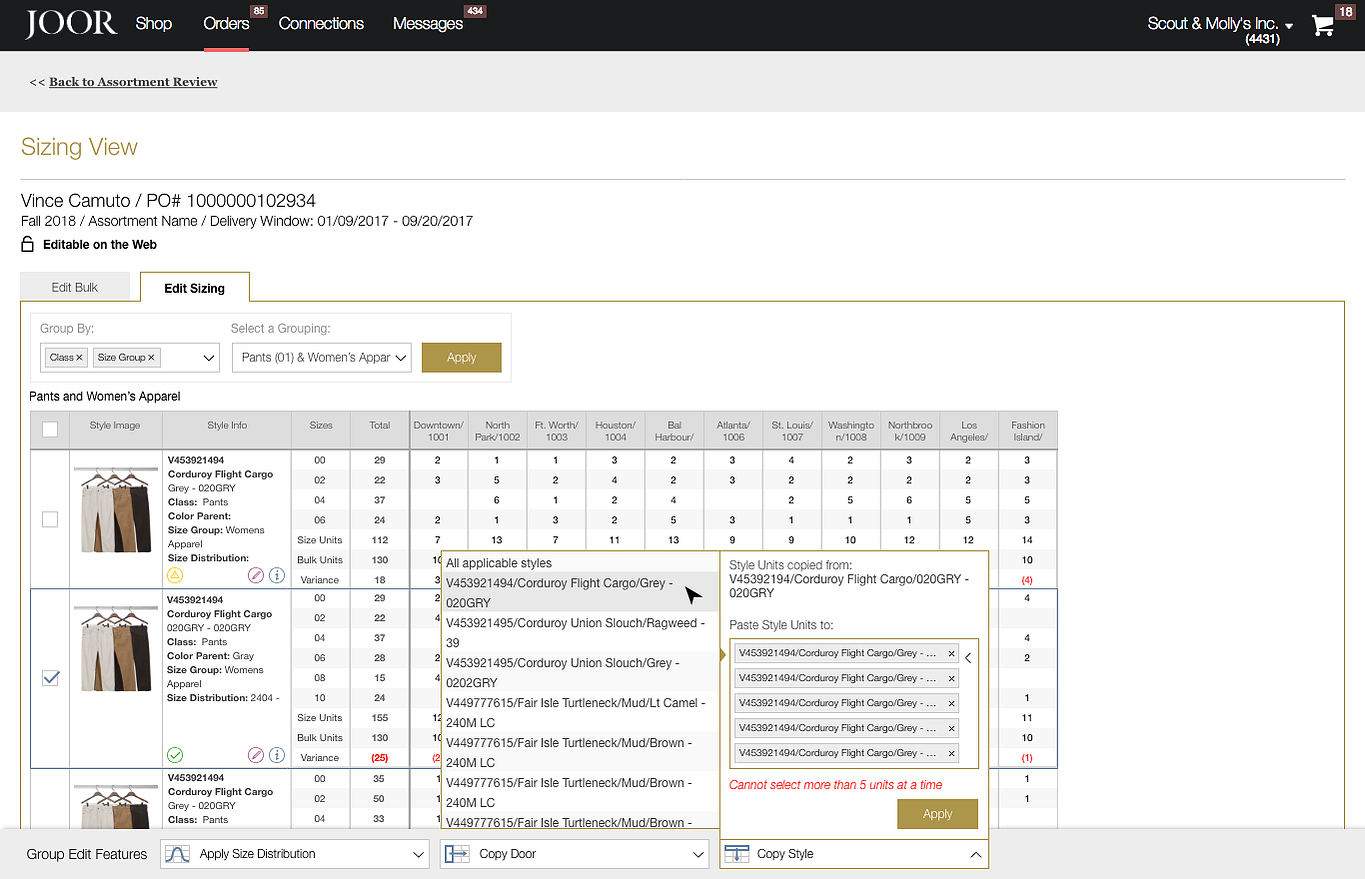Switch to the Edit Bulk tab
Viewport: 1365px width, 879px height.
coord(75,287)
